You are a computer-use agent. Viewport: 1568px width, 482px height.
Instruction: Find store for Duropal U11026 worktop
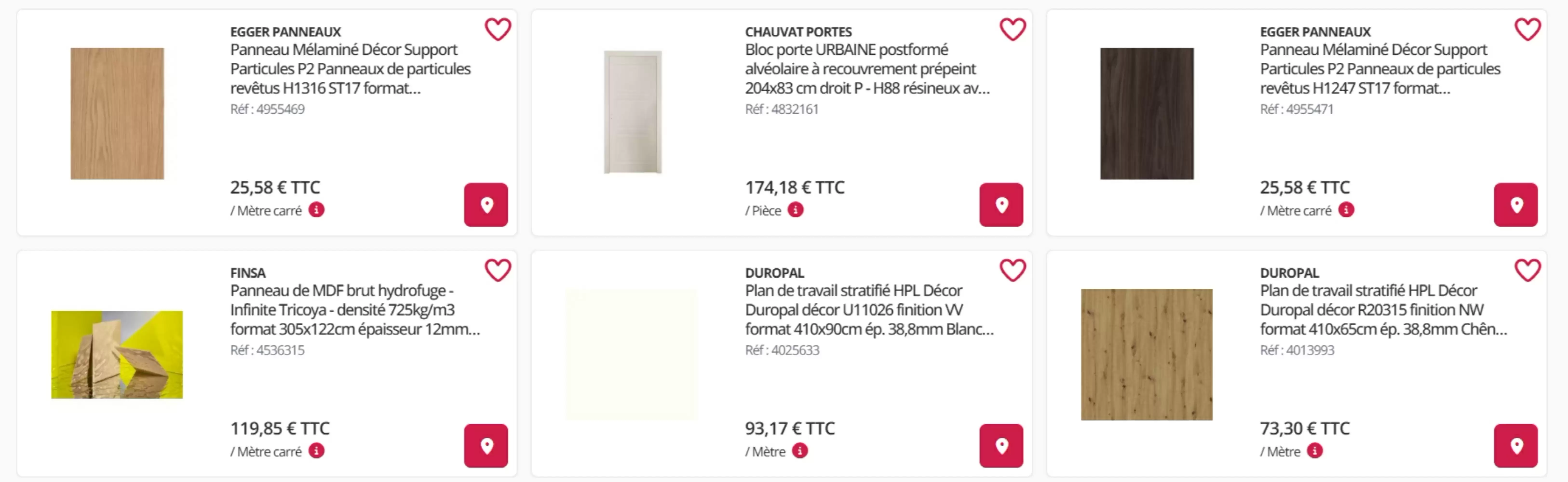1001,446
